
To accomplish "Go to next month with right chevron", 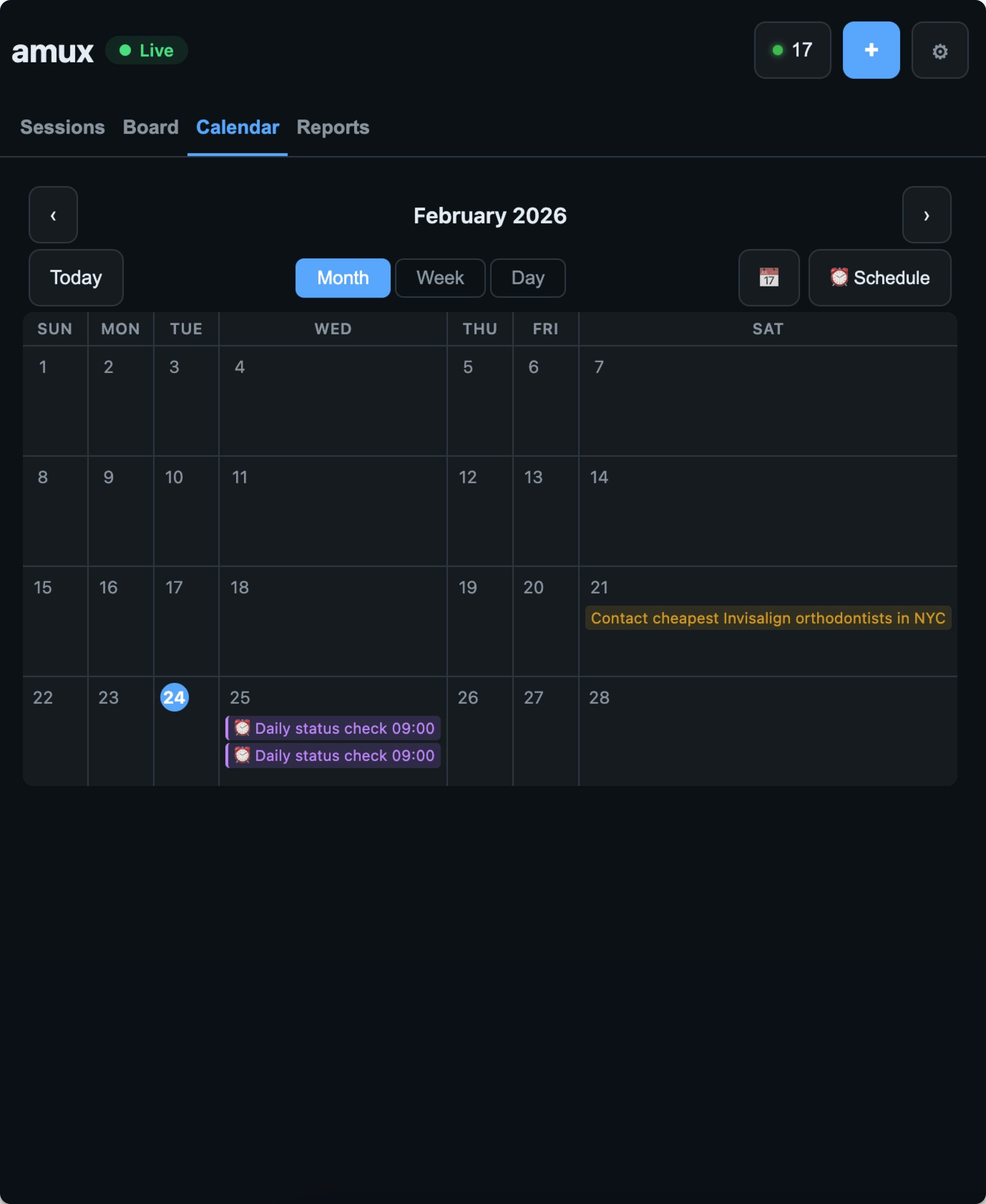I will (926, 215).
